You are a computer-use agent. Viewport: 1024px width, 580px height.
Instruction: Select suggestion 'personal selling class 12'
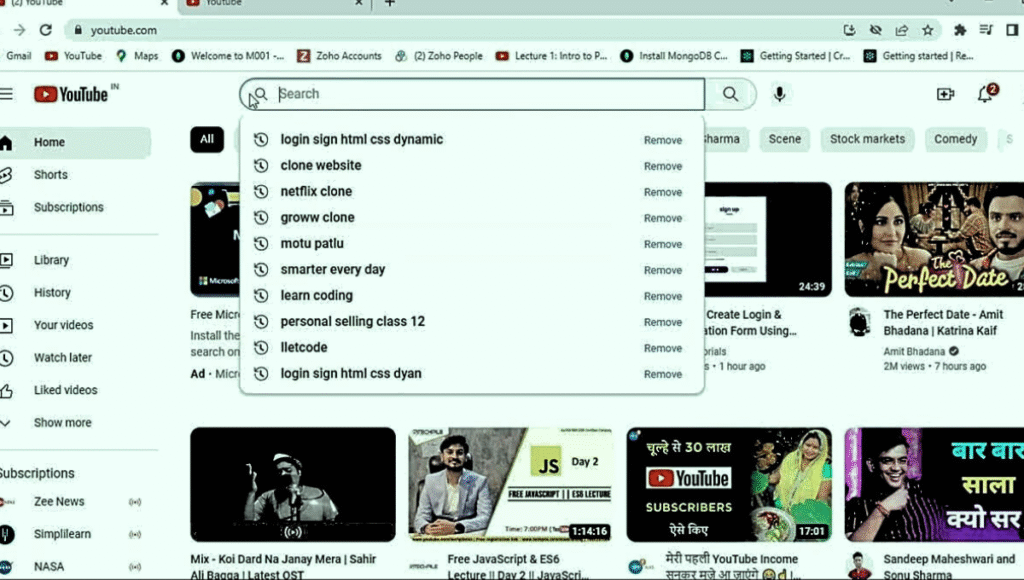353,322
